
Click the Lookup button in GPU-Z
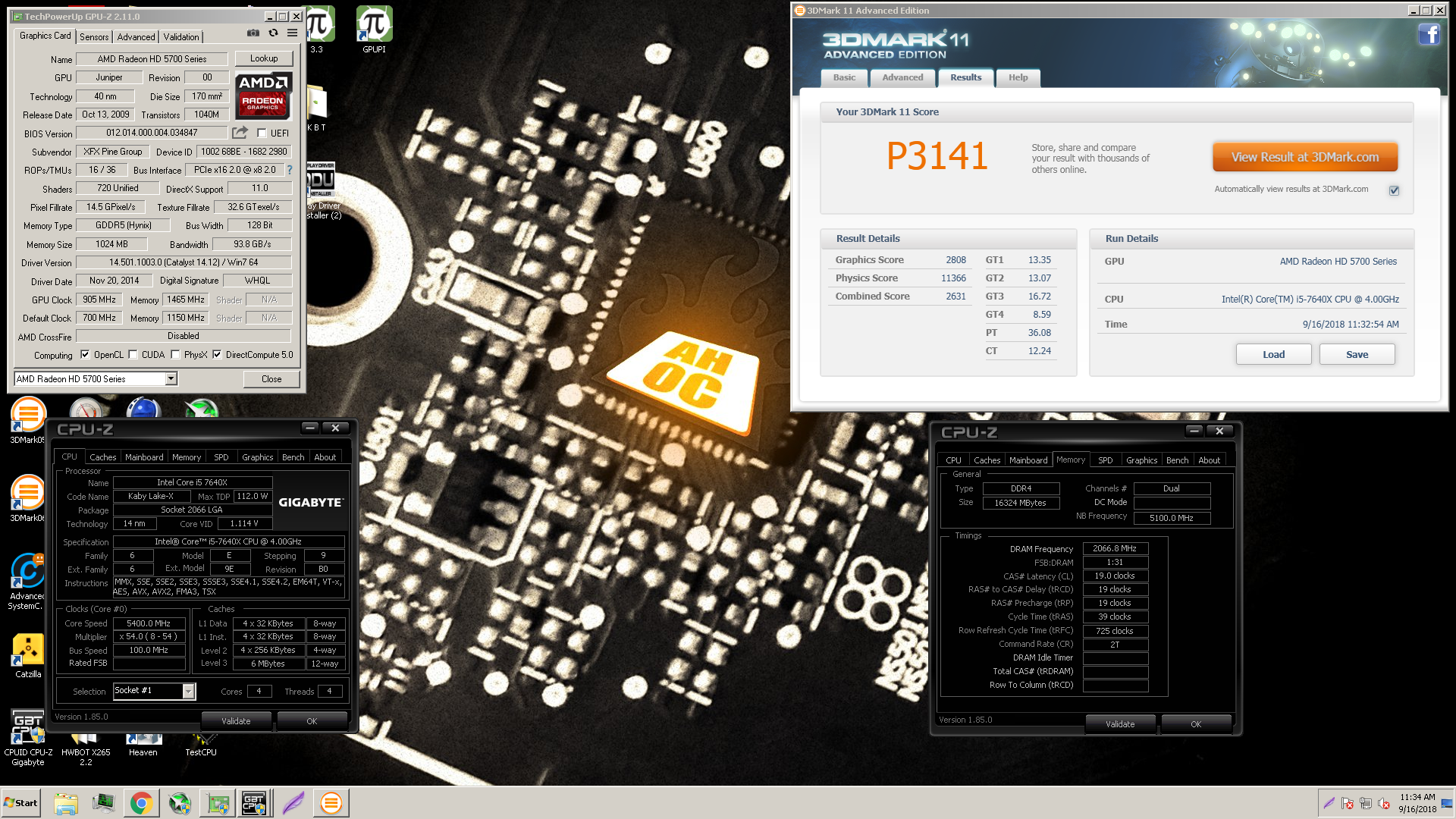(263, 58)
